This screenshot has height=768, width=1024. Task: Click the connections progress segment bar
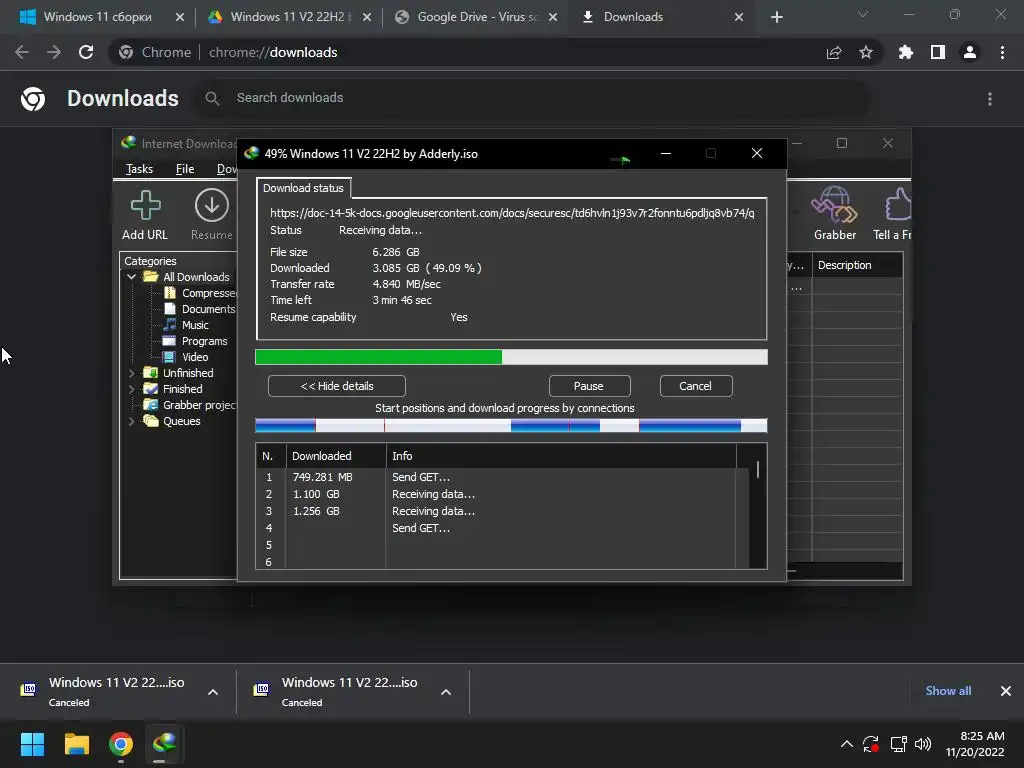coord(511,426)
